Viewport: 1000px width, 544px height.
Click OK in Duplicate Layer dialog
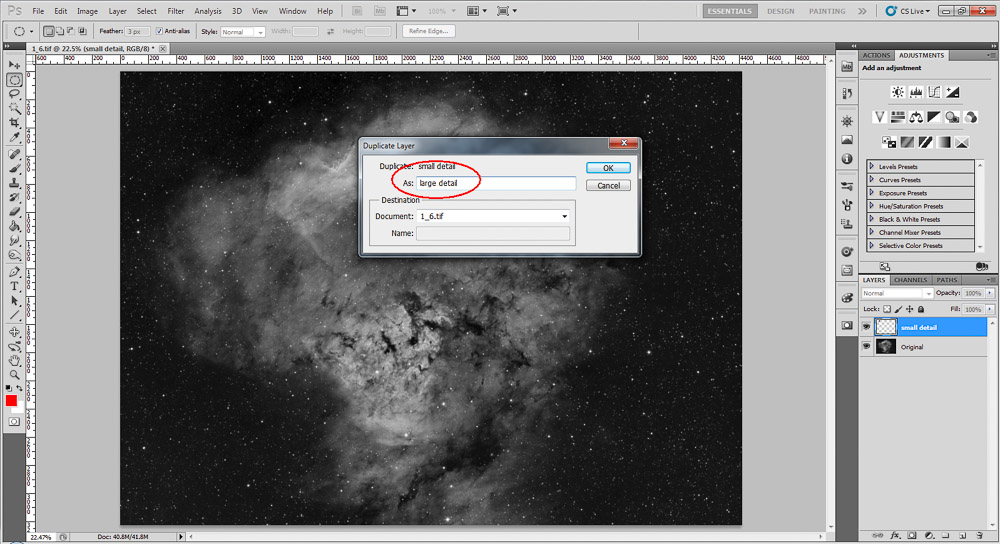(x=608, y=168)
